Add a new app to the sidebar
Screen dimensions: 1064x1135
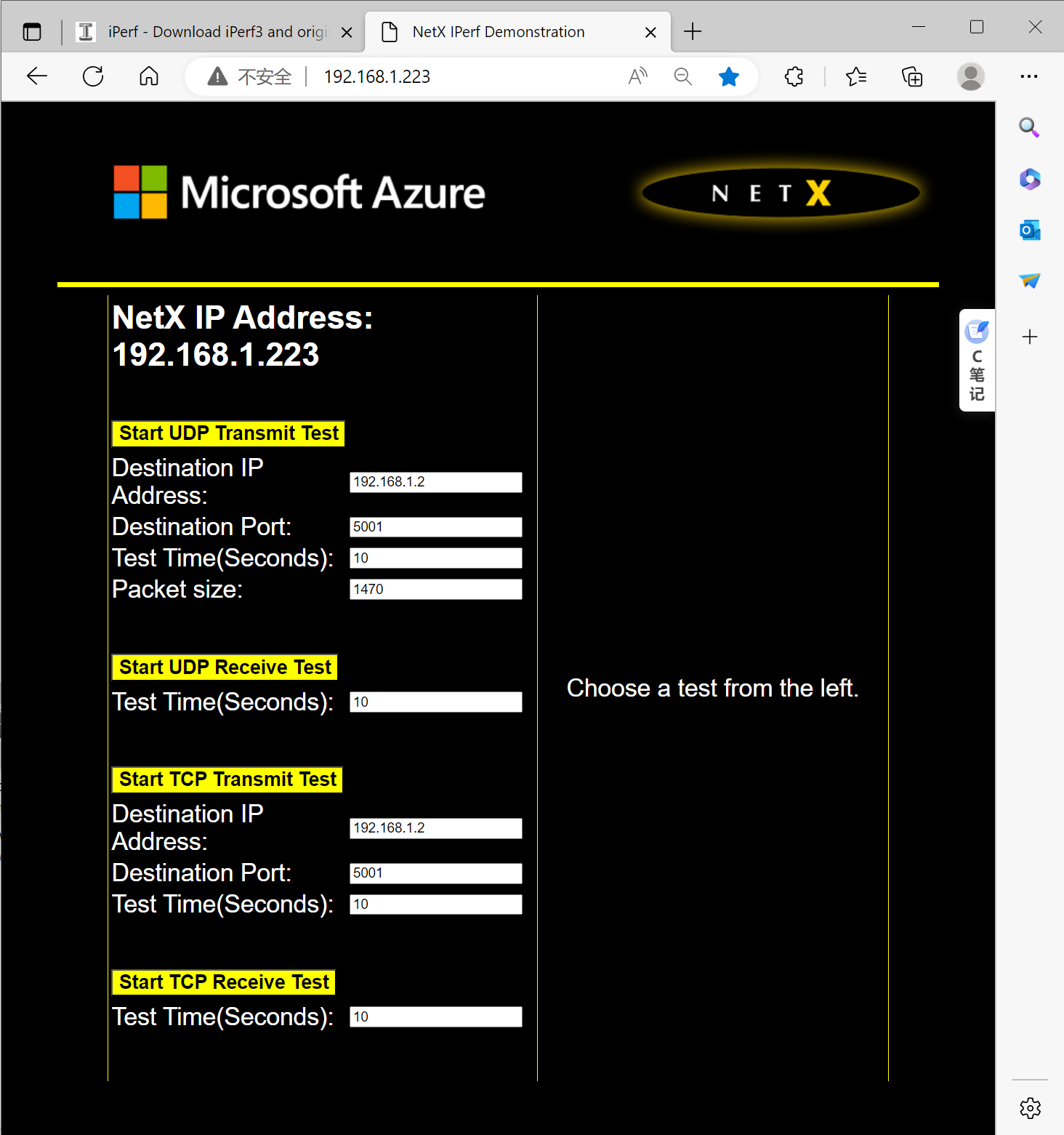1029,337
